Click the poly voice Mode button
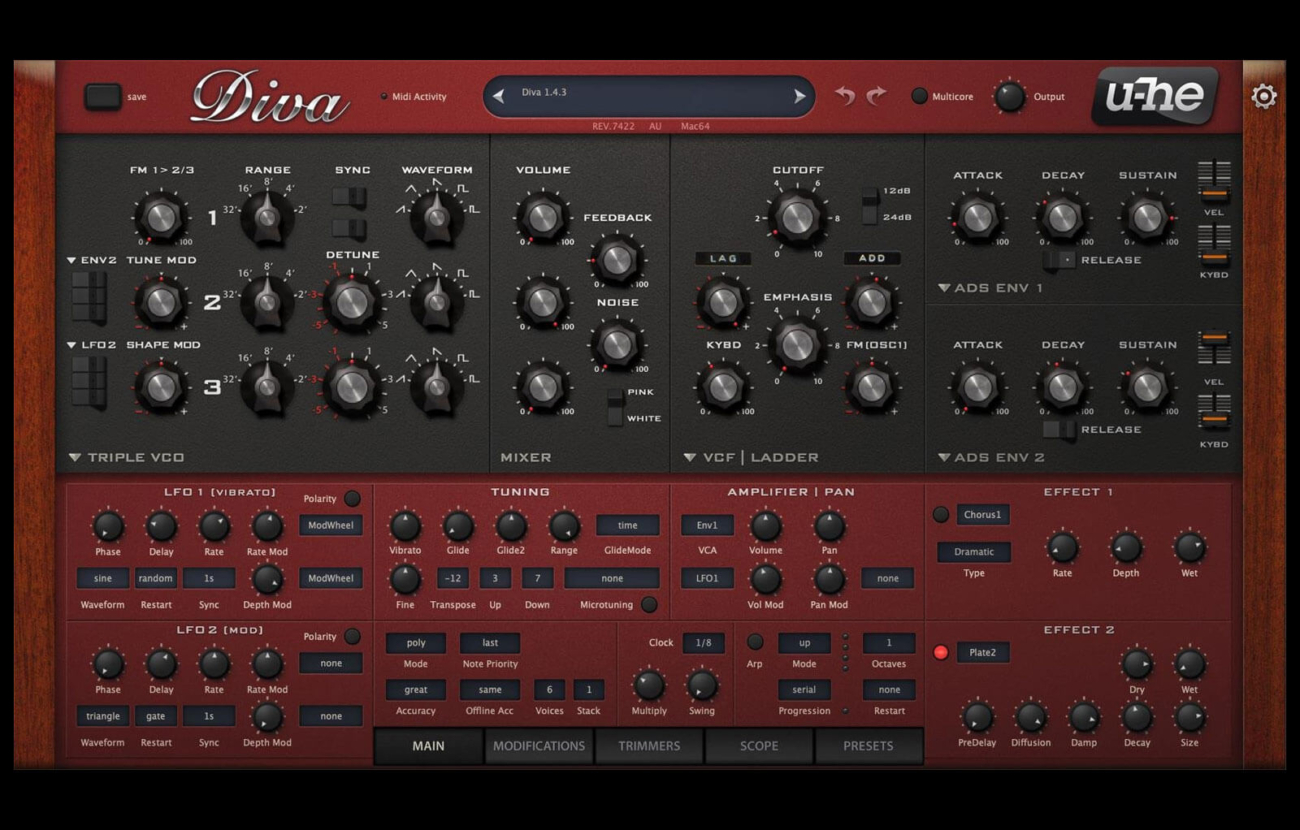 416,643
